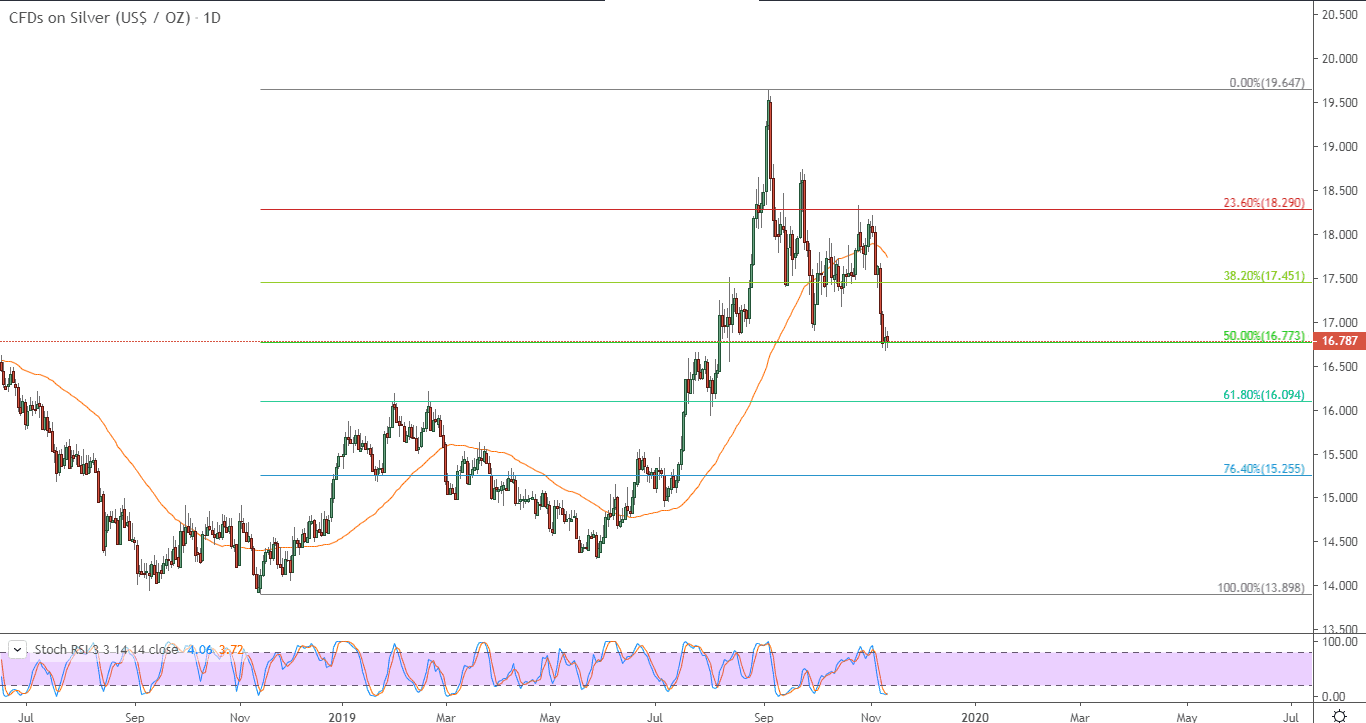The image size is (1366, 723).
Task: Select the 76.40%(15.255) Fibonacci label
Action: 1264,468
